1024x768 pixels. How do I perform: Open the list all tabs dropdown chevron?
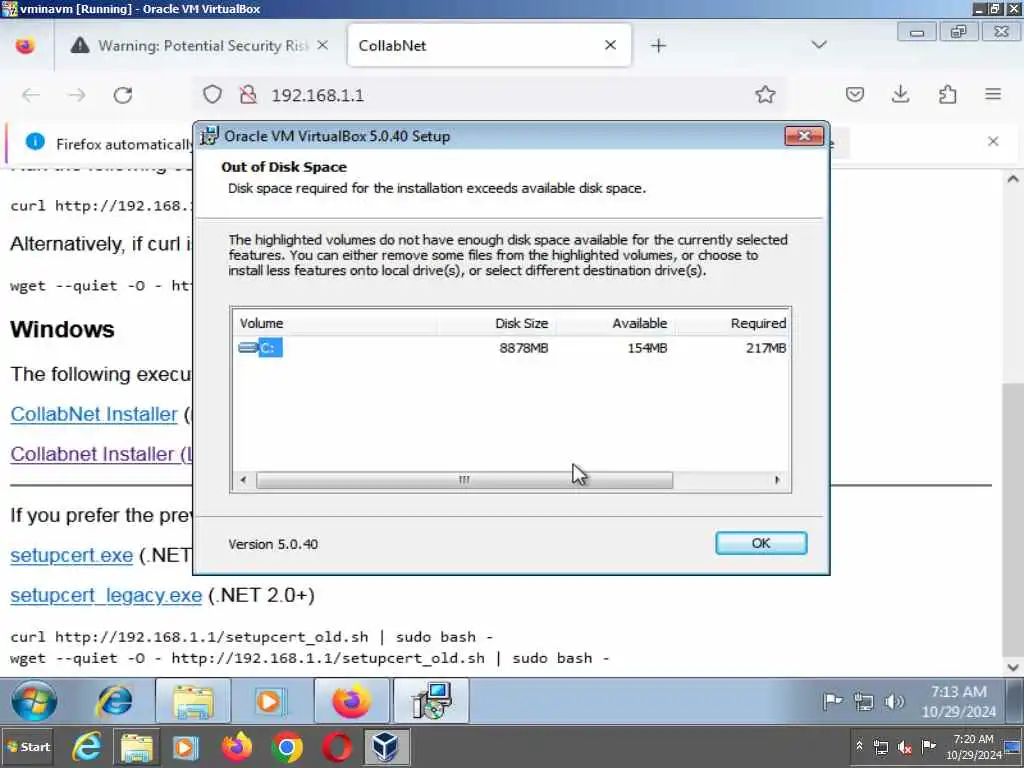[x=819, y=45]
